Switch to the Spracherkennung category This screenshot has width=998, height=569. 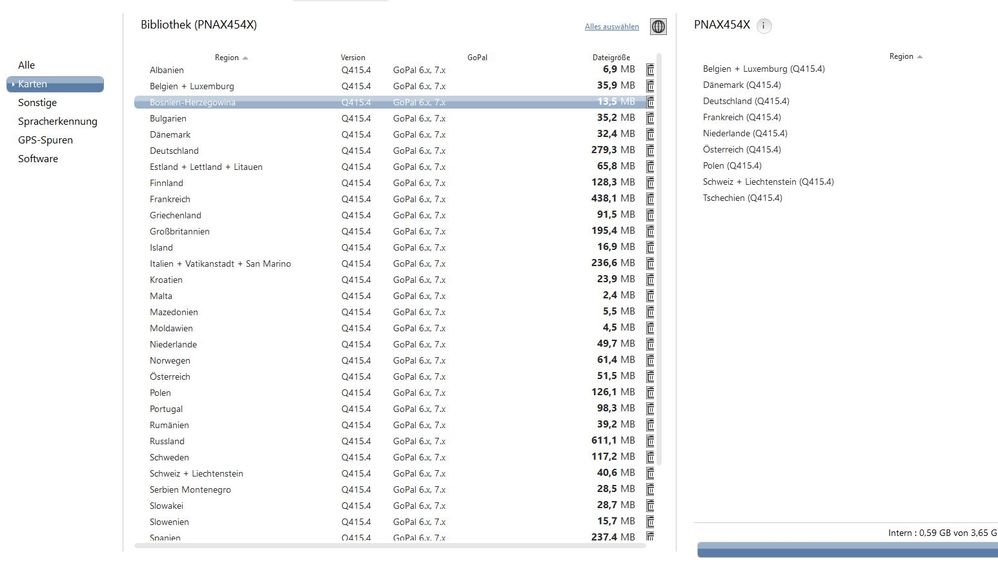(57, 121)
